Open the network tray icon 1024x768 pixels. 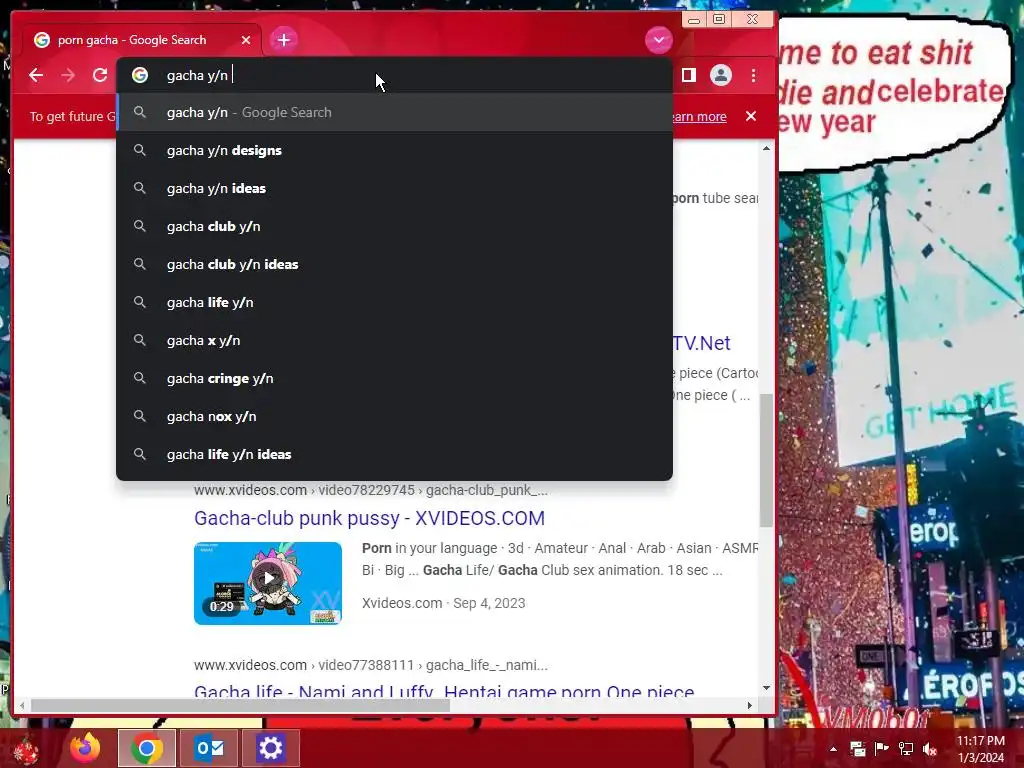906,749
